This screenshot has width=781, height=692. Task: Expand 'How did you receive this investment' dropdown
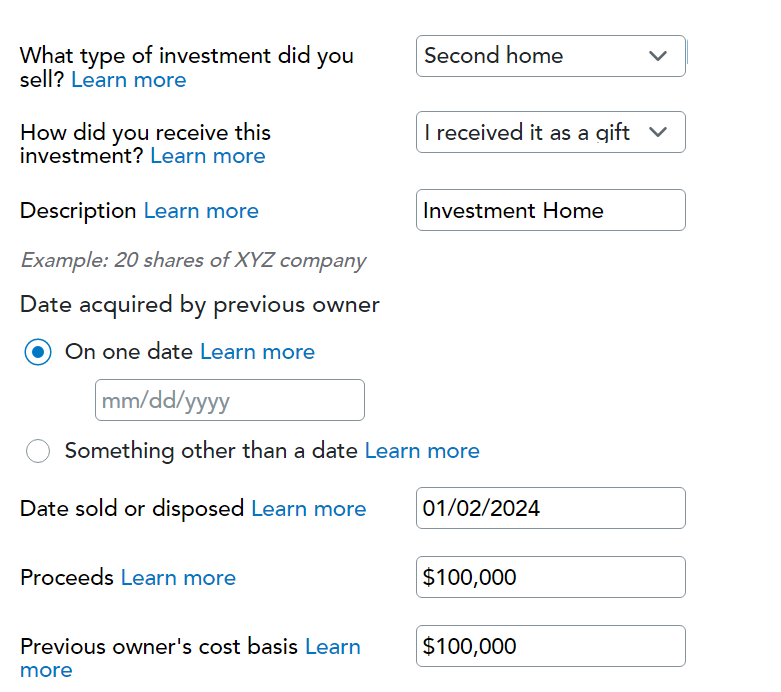pos(550,132)
